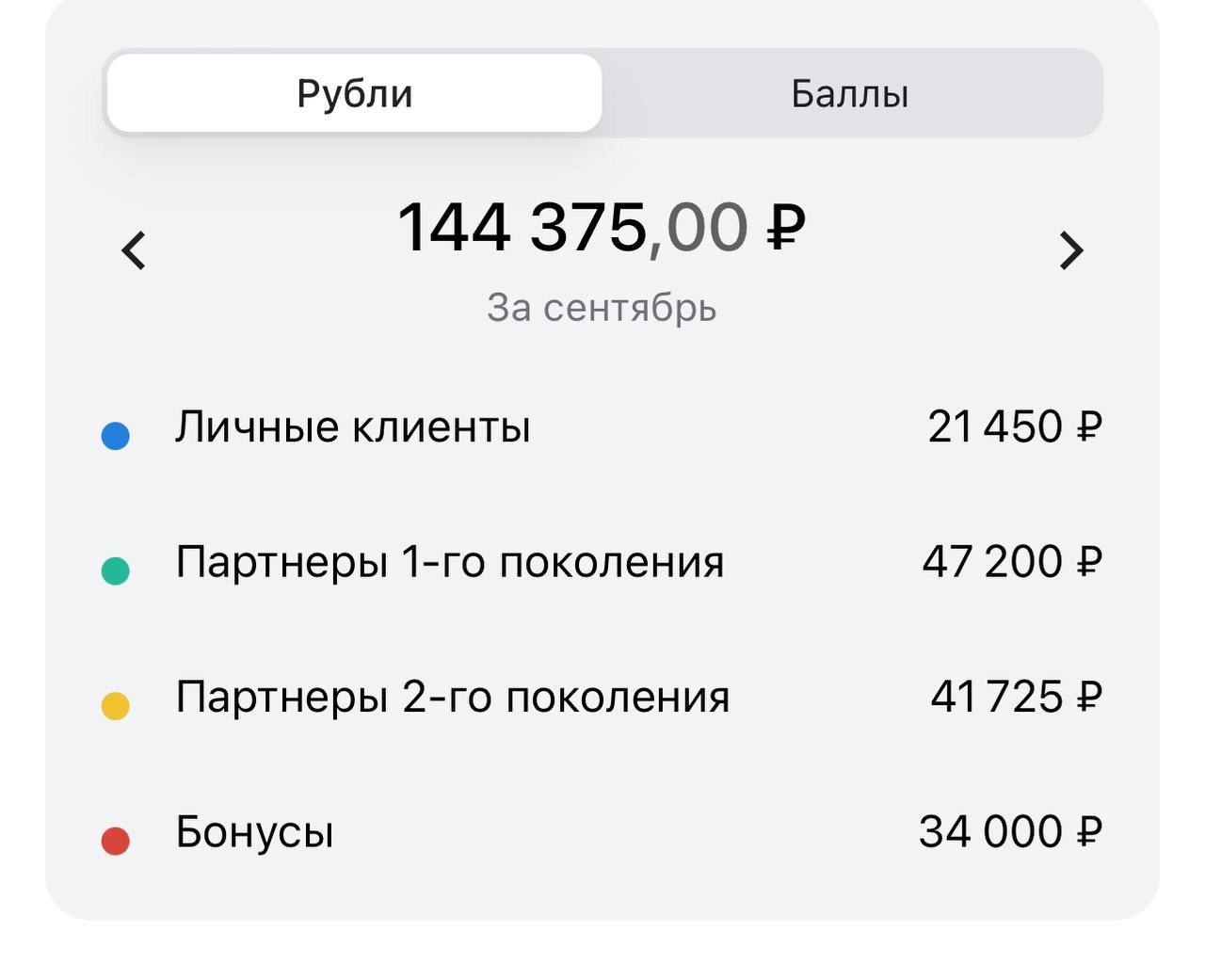Go to previous month with left chevron
This screenshot has height=980, width=1205.
pos(134,250)
